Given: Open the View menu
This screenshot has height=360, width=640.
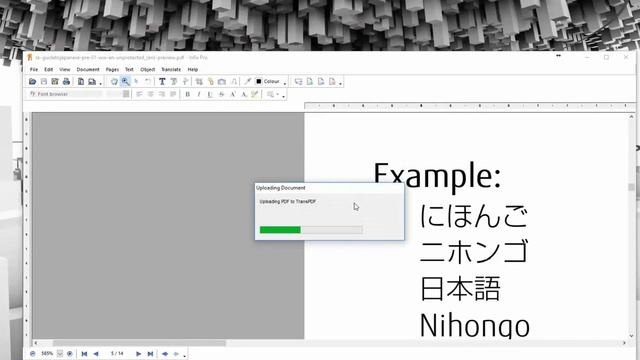Looking at the screenshot, I should coord(64,69).
